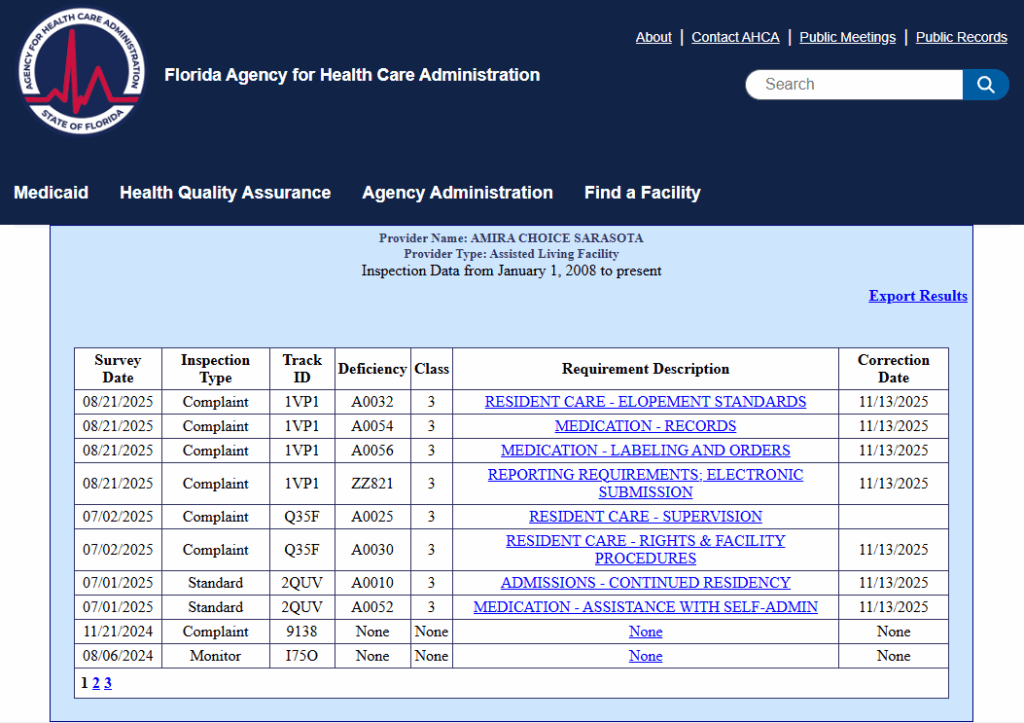Open the Medicaid menu

[x=50, y=192]
